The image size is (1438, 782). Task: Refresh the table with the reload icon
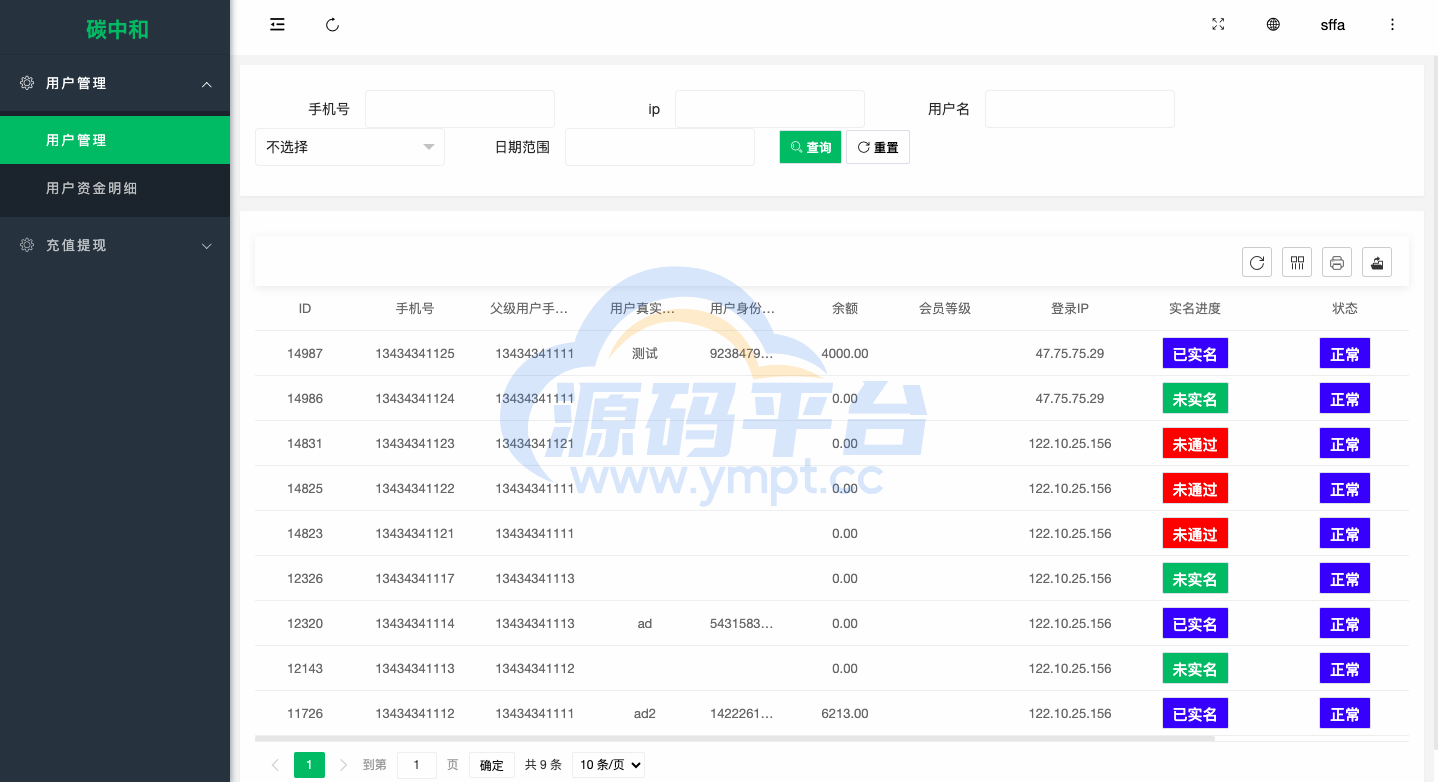click(x=1257, y=262)
